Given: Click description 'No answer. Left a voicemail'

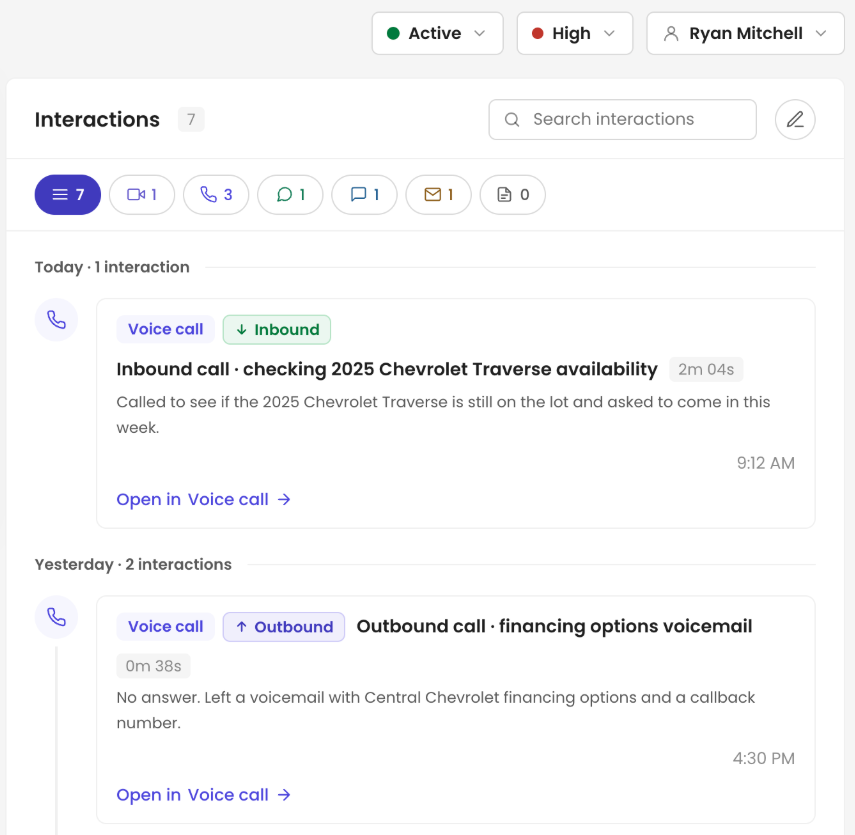Looking at the screenshot, I should click(436, 710).
